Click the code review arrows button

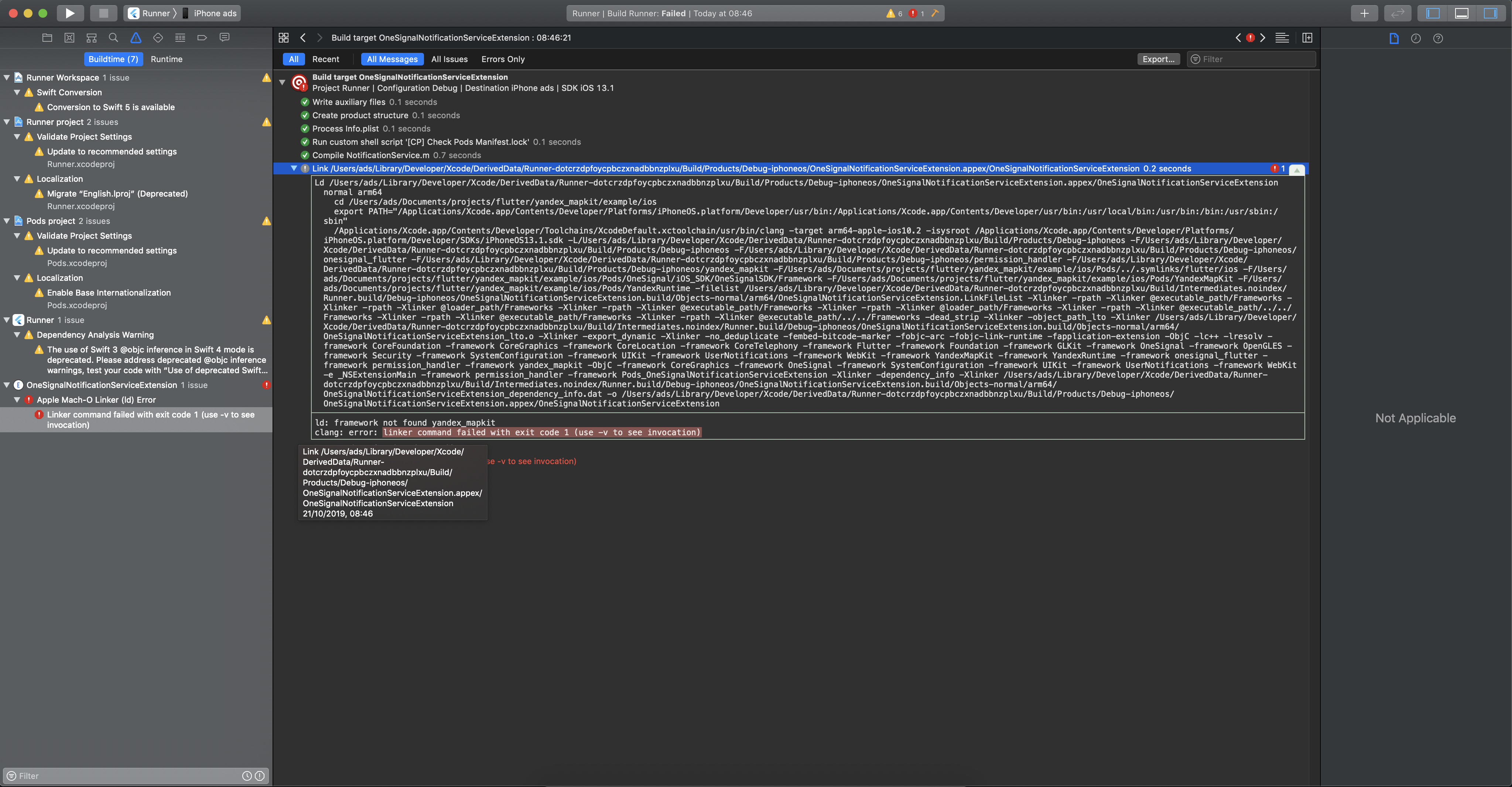[x=1398, y=13]
